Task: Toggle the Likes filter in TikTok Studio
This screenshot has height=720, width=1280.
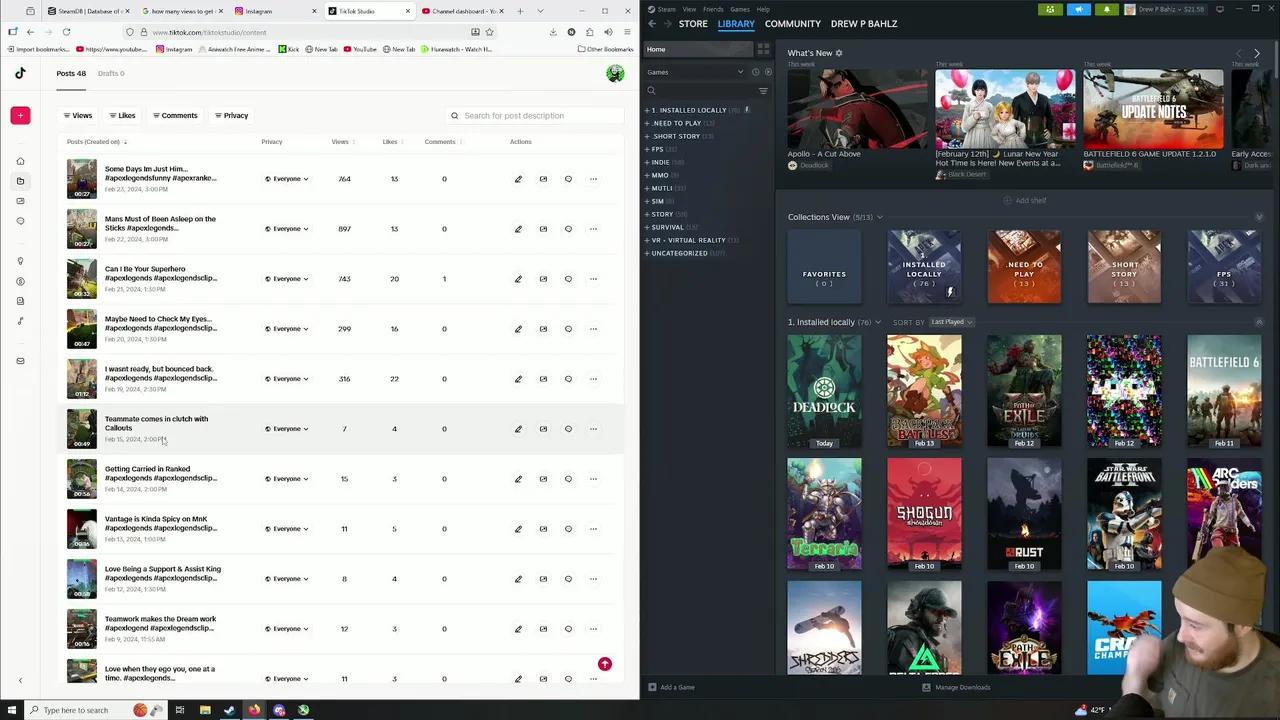Action: click(x=122, y=115)
